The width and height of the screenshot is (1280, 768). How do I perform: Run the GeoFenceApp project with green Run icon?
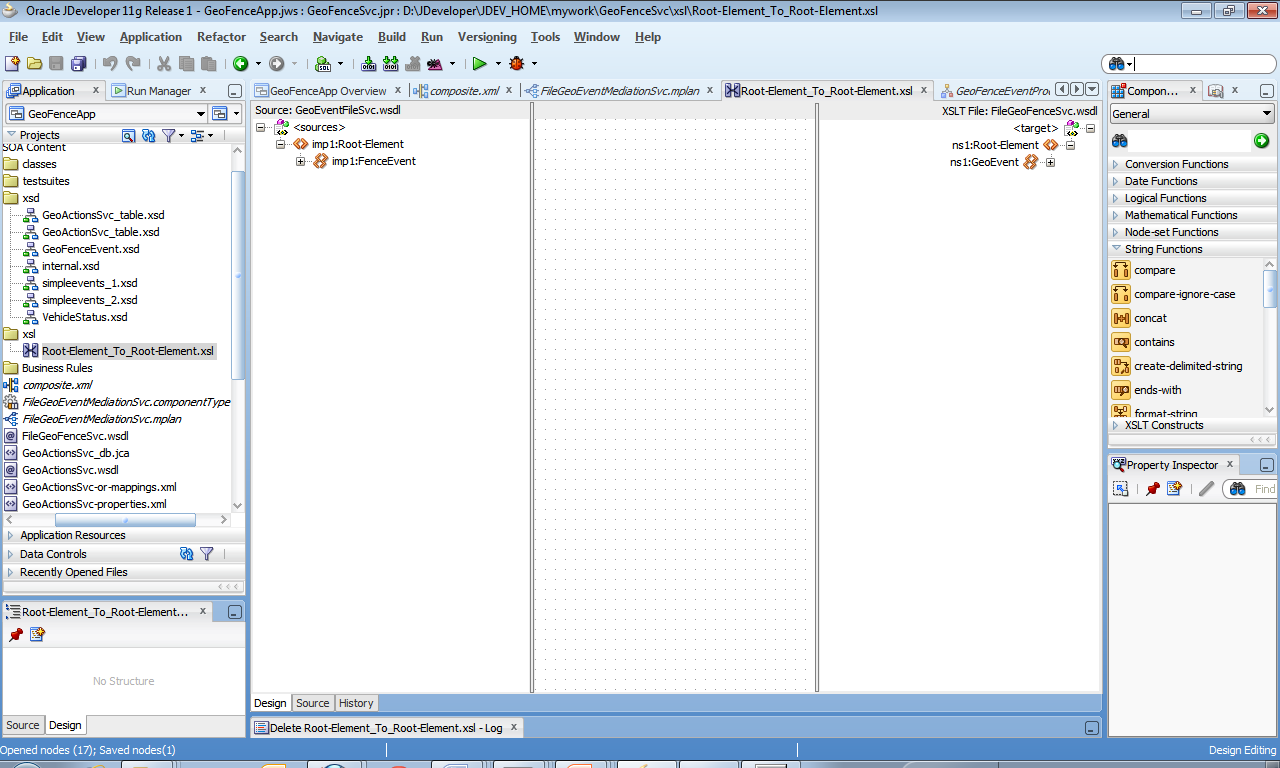click(x=480, y=63)
